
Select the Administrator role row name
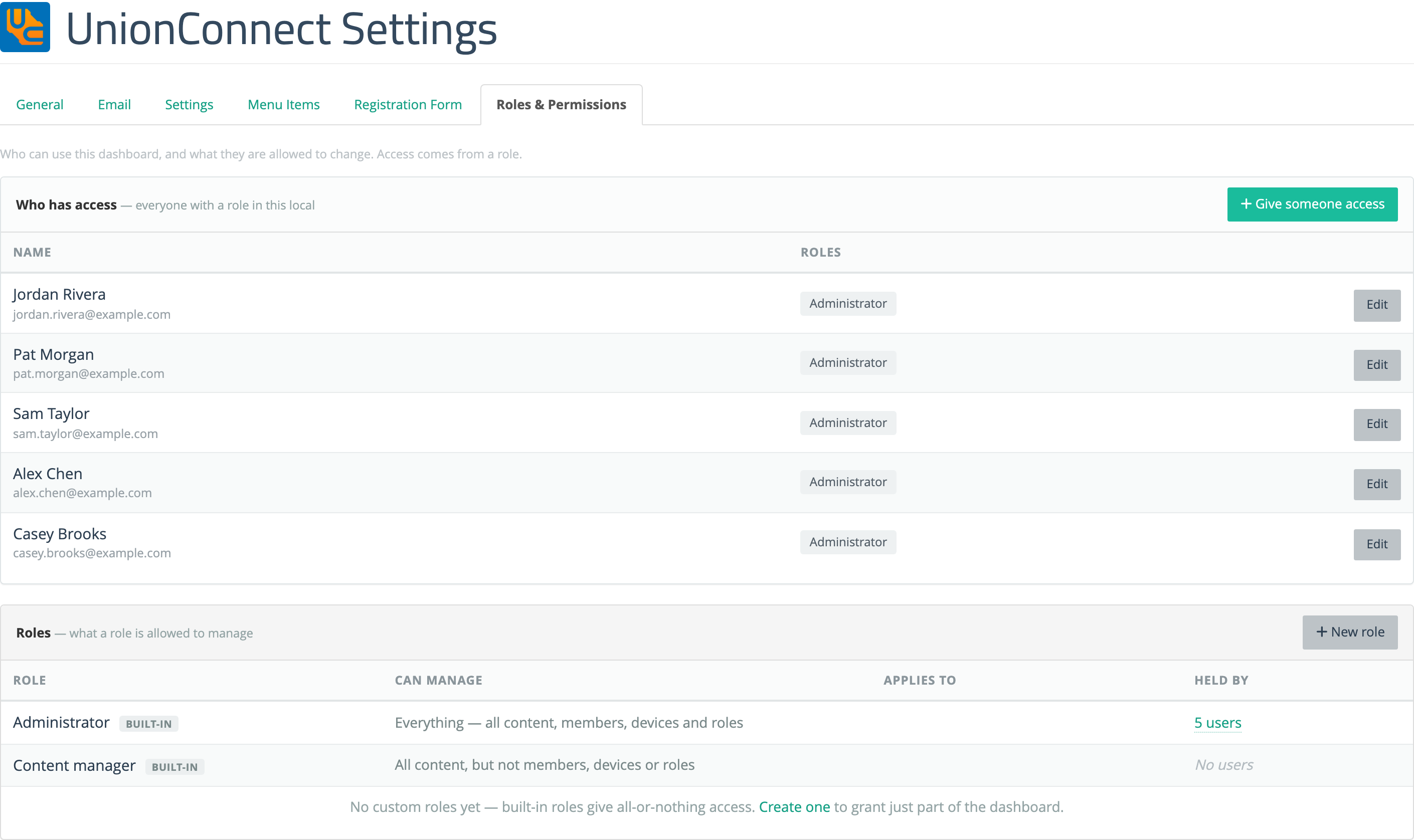(x=61, y=723)
